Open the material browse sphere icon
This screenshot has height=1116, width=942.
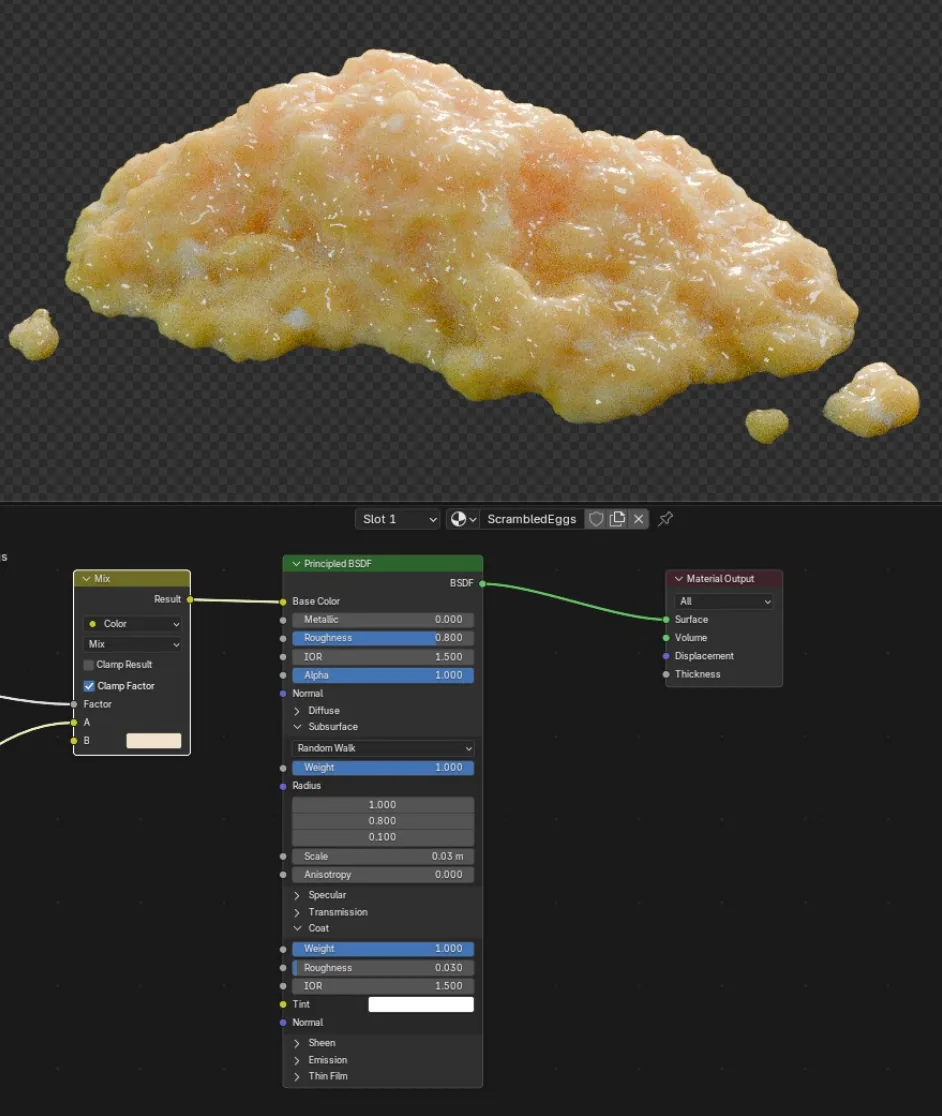tap(462, 519)
